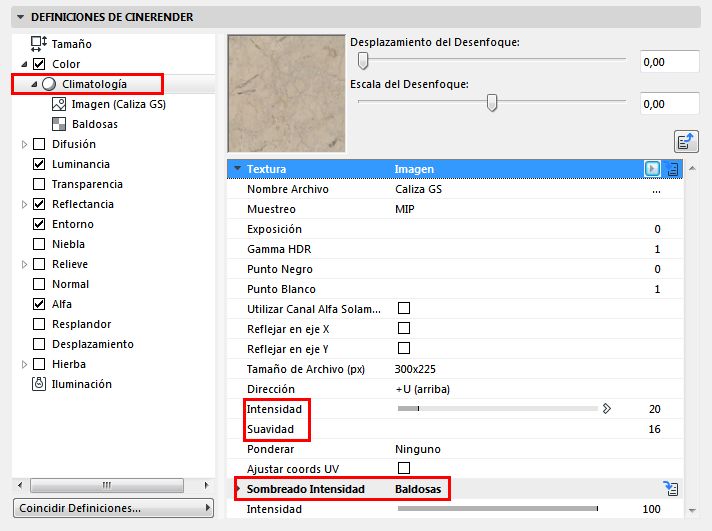
Task: Uncheck the Entorno checkbox
Action: pyautogui.click(x=39, y=224)
